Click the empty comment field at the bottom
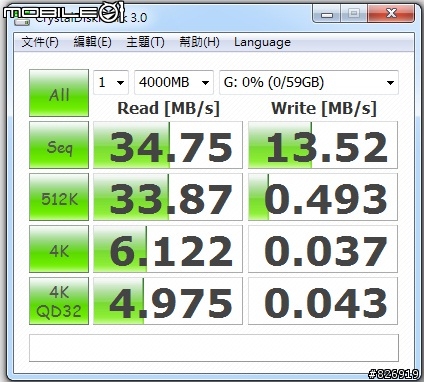This screenshot has width=424, height=382. point(214,348)
